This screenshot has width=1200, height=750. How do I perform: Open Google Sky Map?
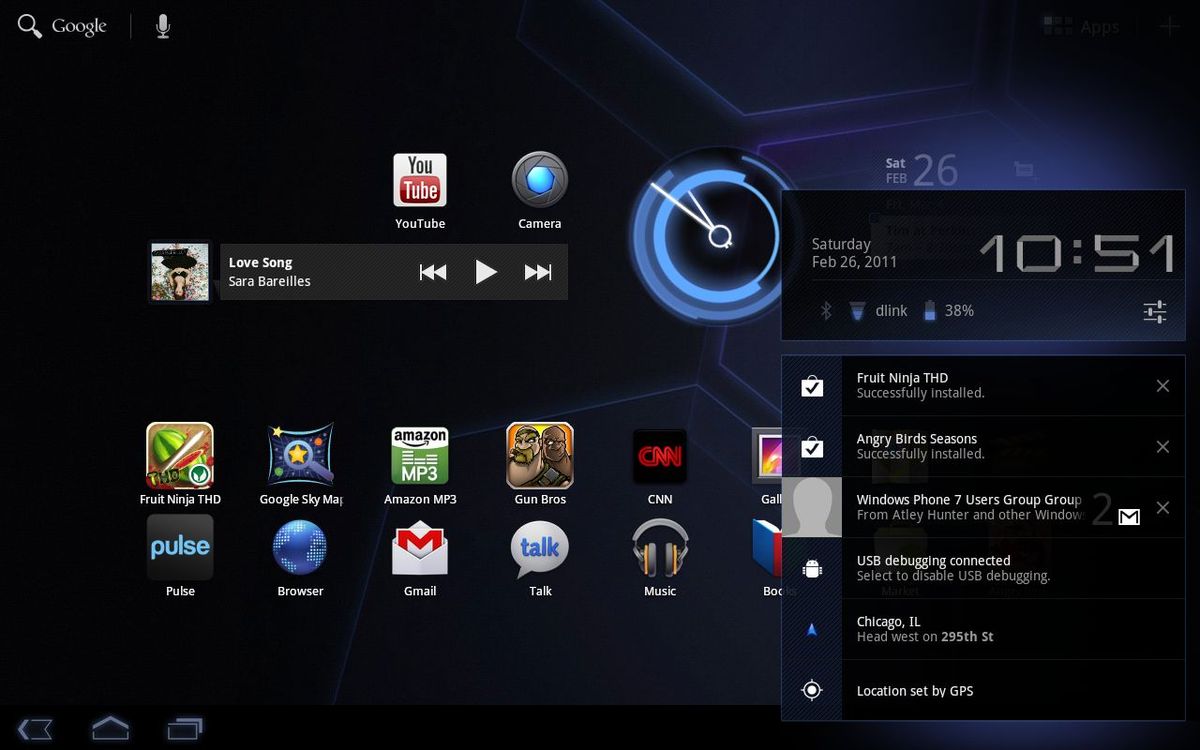(x=300, y=455)
